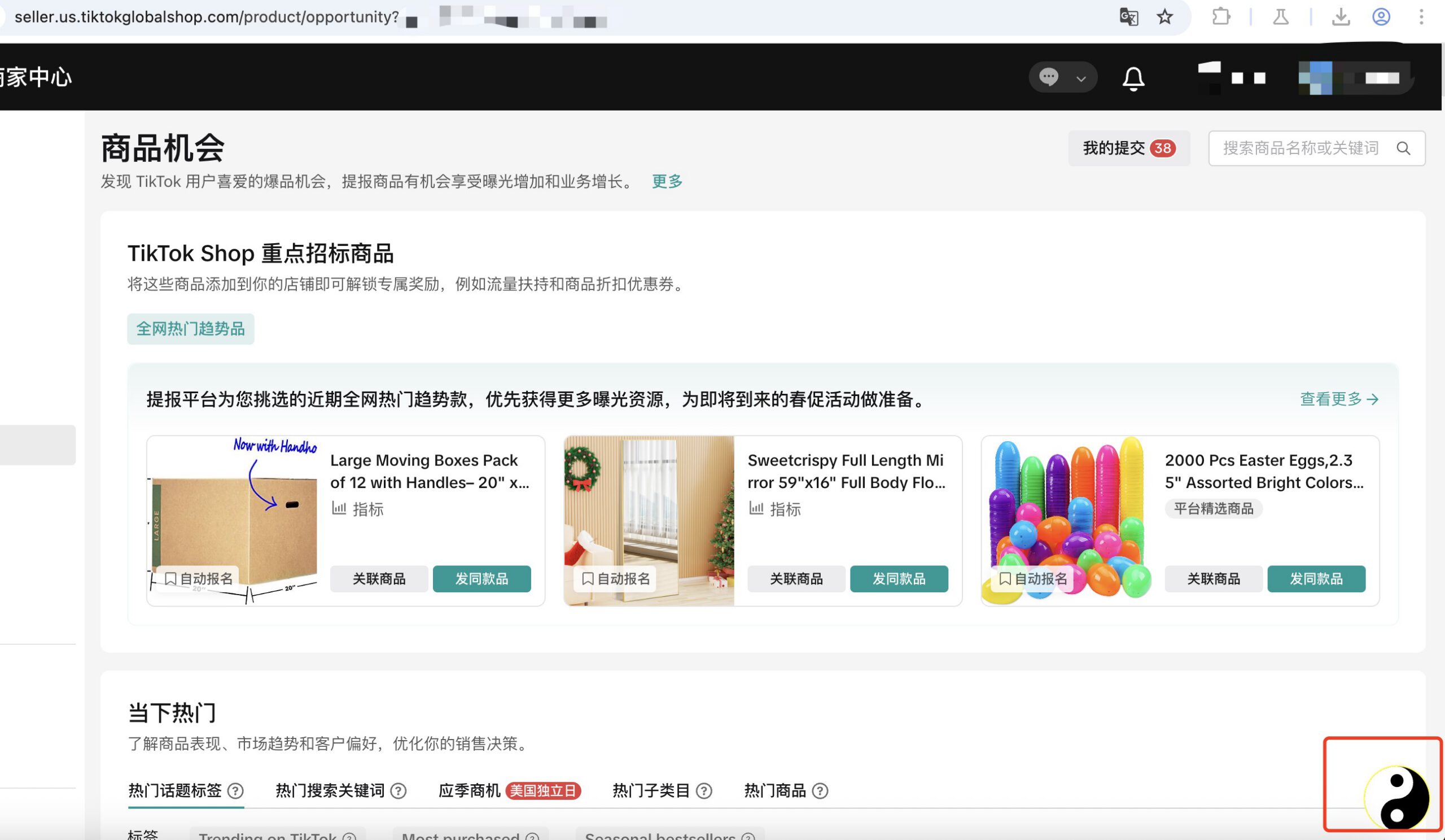1445x840 pixels.
Task: Click the 美国独立日 red badge
Action: coord(543,791)
